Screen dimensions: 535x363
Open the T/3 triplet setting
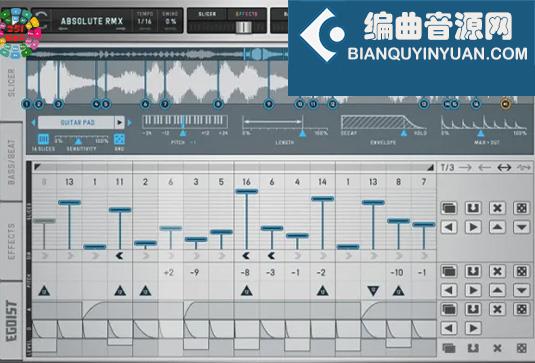click(x=447, y=168)
